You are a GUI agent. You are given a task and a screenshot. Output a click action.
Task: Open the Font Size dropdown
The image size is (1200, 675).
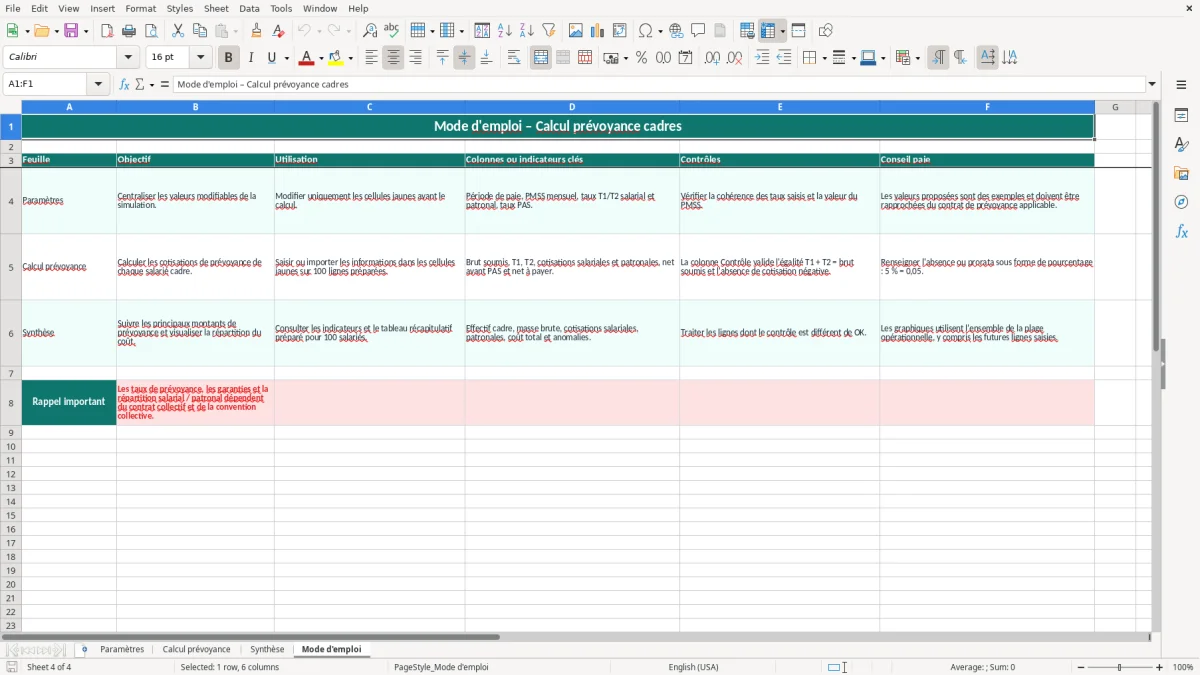tap(201, 58)
